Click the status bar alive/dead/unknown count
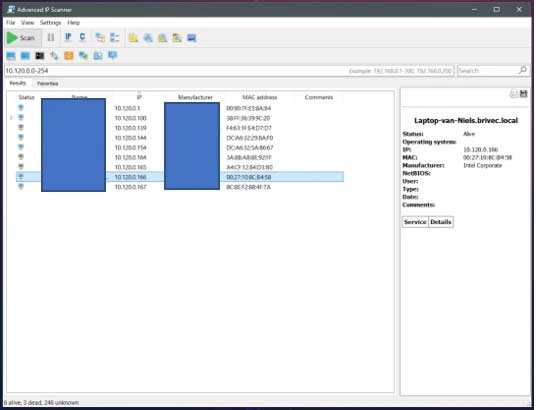Image resolution: width=536 pixels, height=410 pixels. click(41, 403)
